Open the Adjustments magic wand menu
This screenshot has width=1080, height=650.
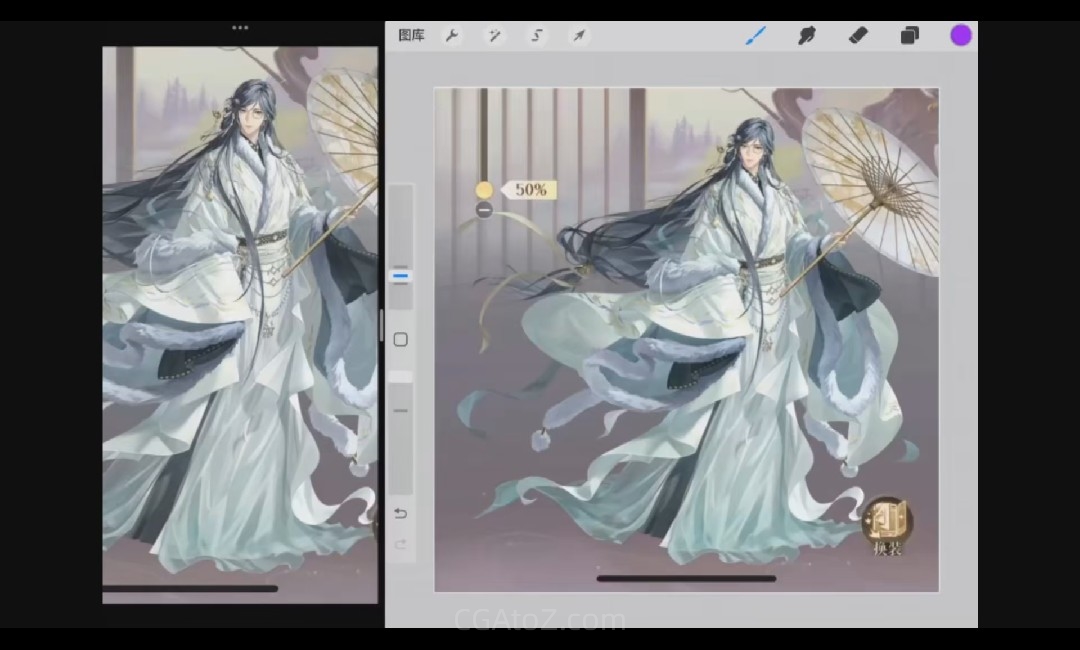click(494, 35)
